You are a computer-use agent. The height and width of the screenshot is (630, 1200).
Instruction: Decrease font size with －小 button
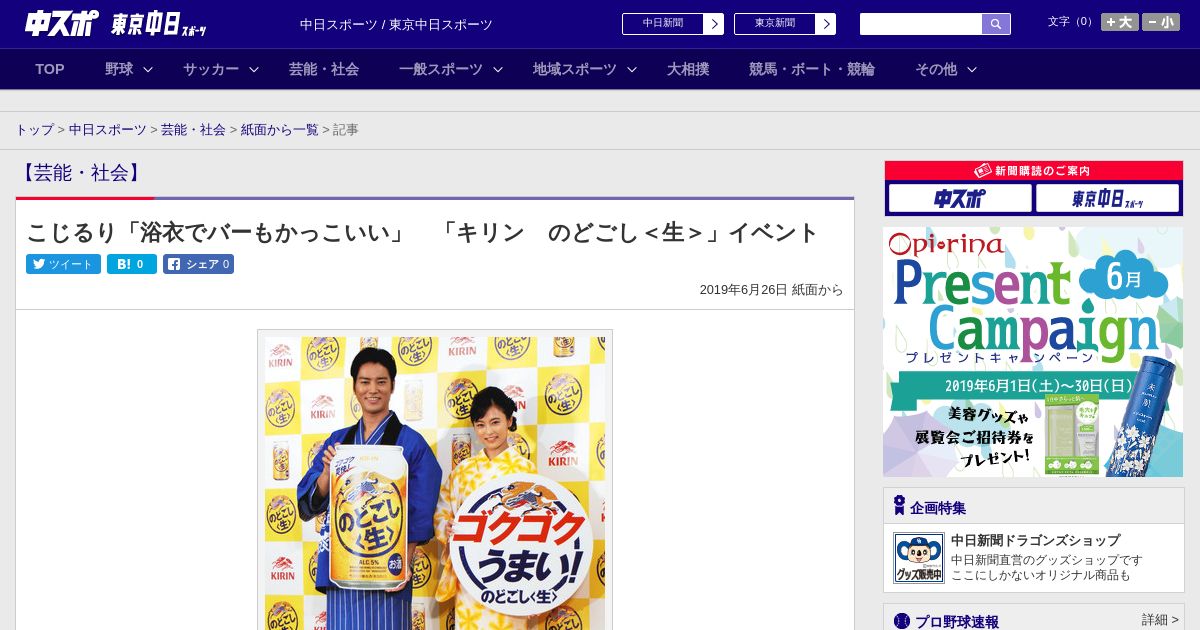click(1161, 22)
